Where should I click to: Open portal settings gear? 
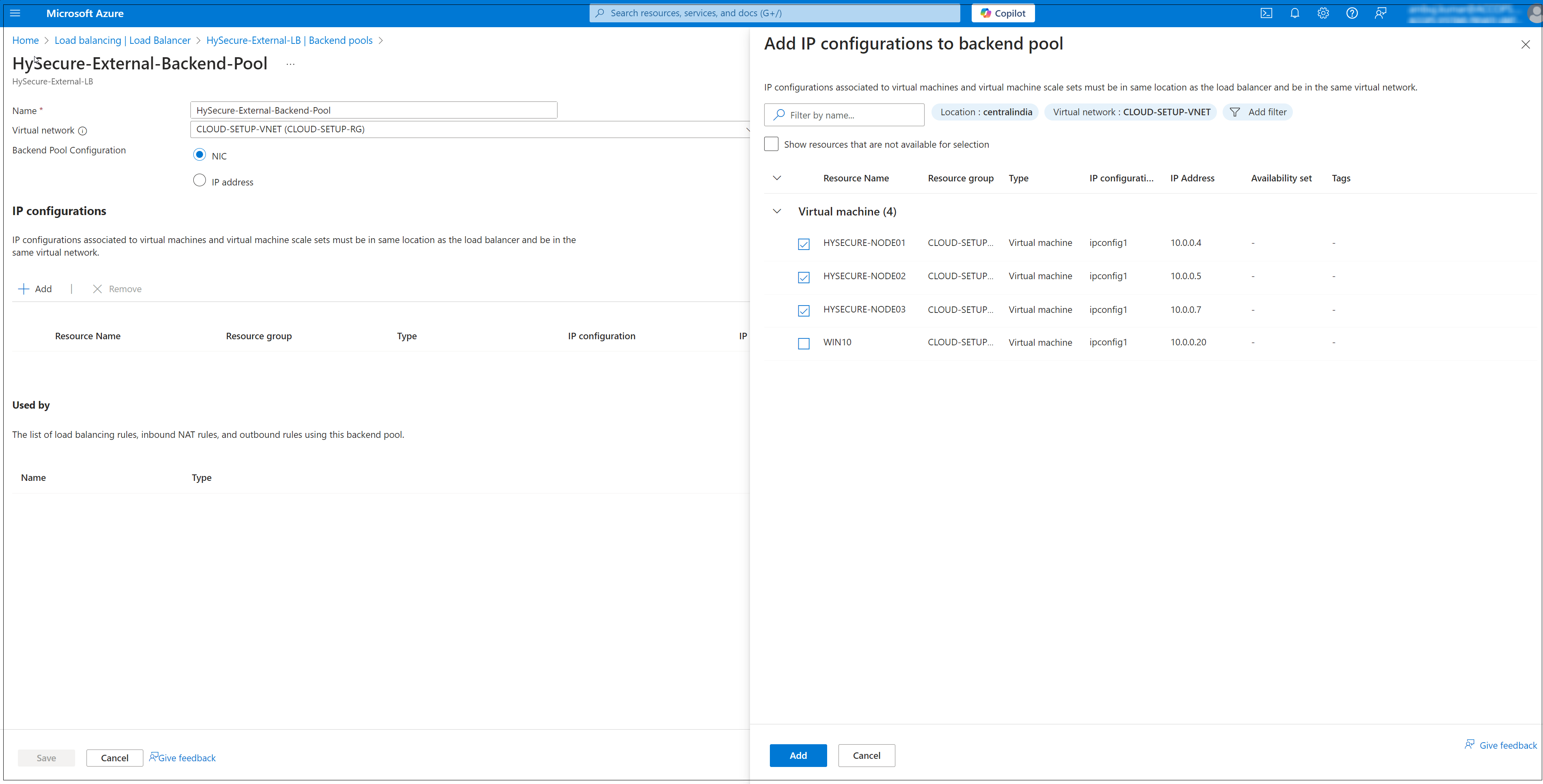click(1323, 13)
